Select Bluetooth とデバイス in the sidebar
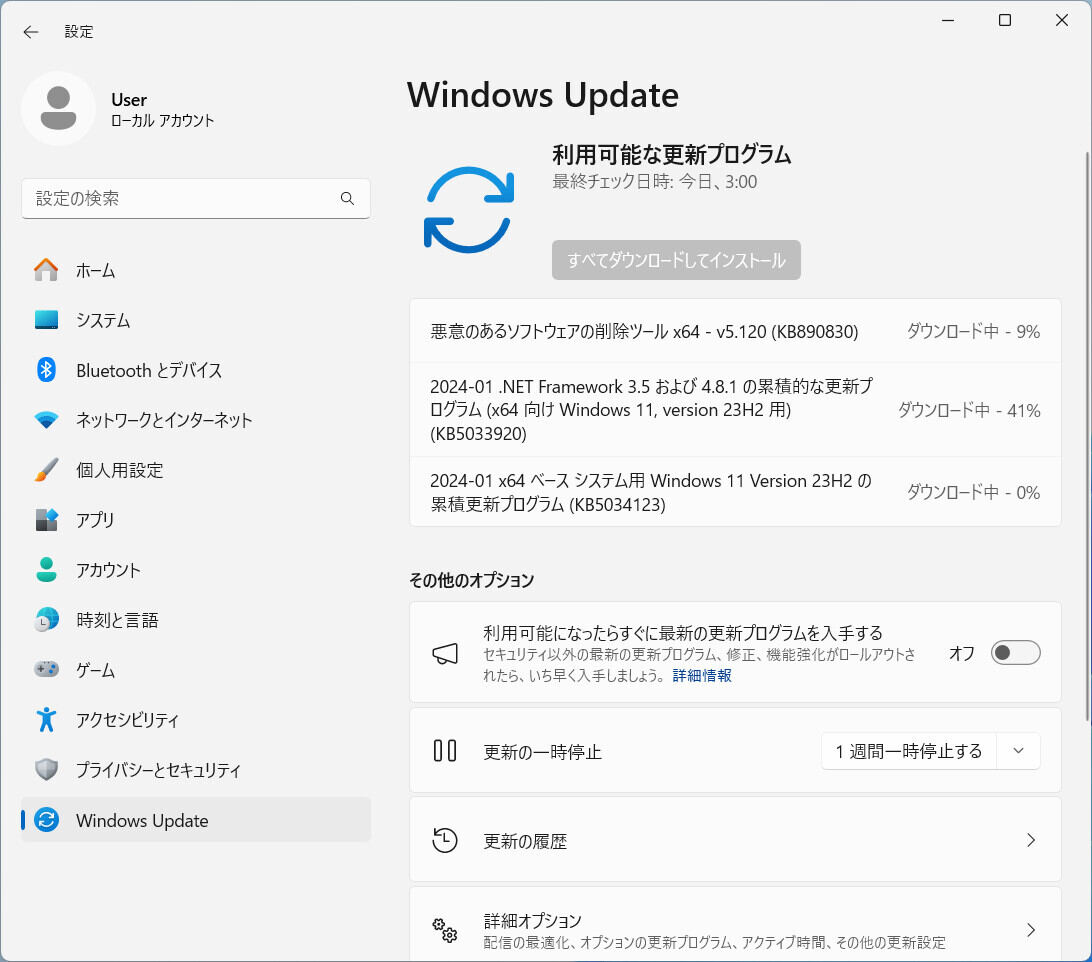This screenshot has height=962, width=1092. point(196,370)
